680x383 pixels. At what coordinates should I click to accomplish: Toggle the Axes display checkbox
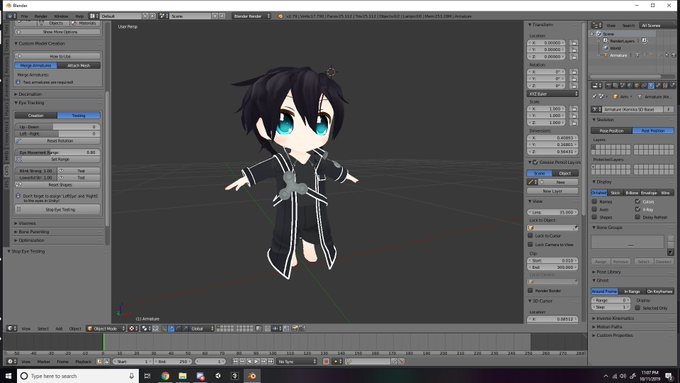coord(595,209)
